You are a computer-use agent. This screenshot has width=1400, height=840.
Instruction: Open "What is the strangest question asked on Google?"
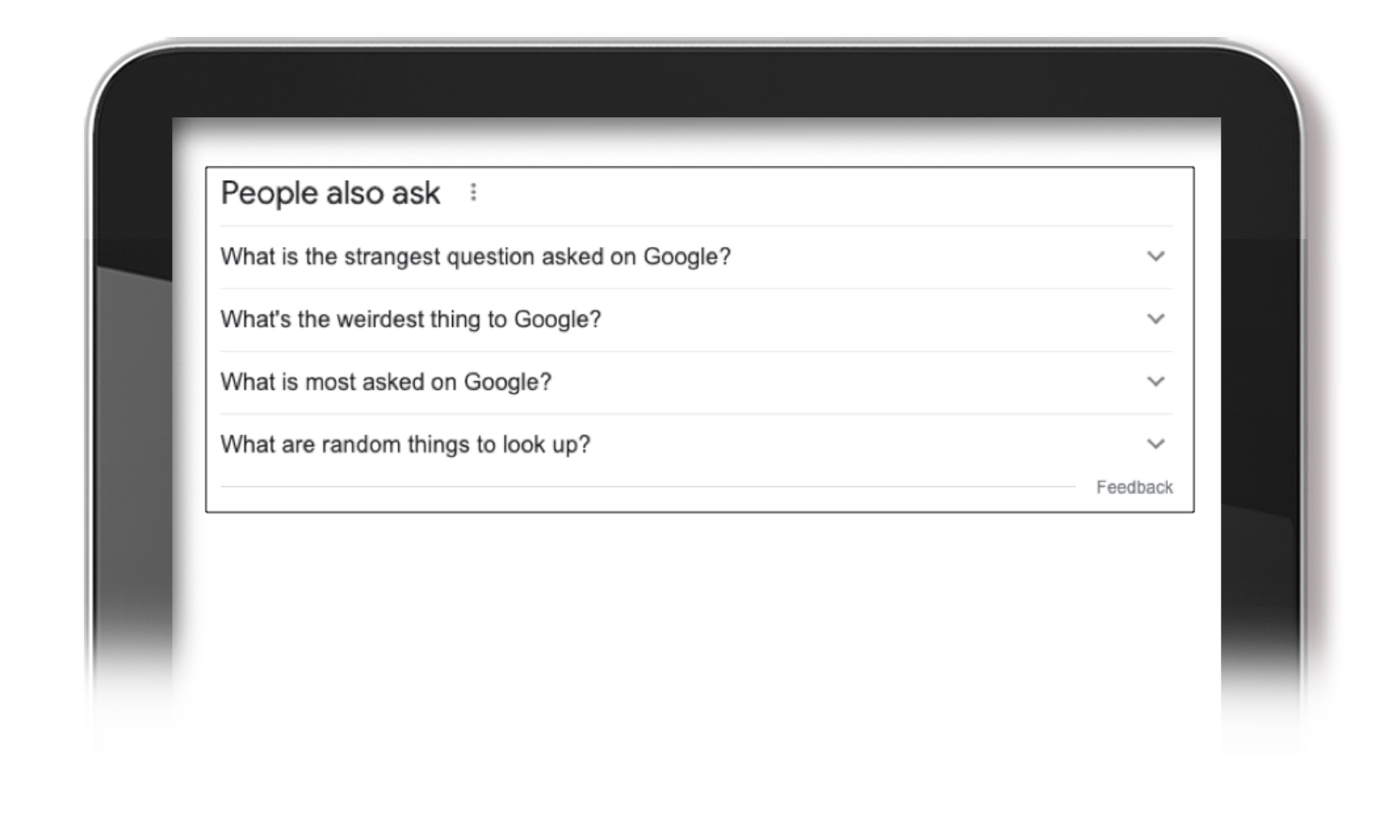pos(476,257)
